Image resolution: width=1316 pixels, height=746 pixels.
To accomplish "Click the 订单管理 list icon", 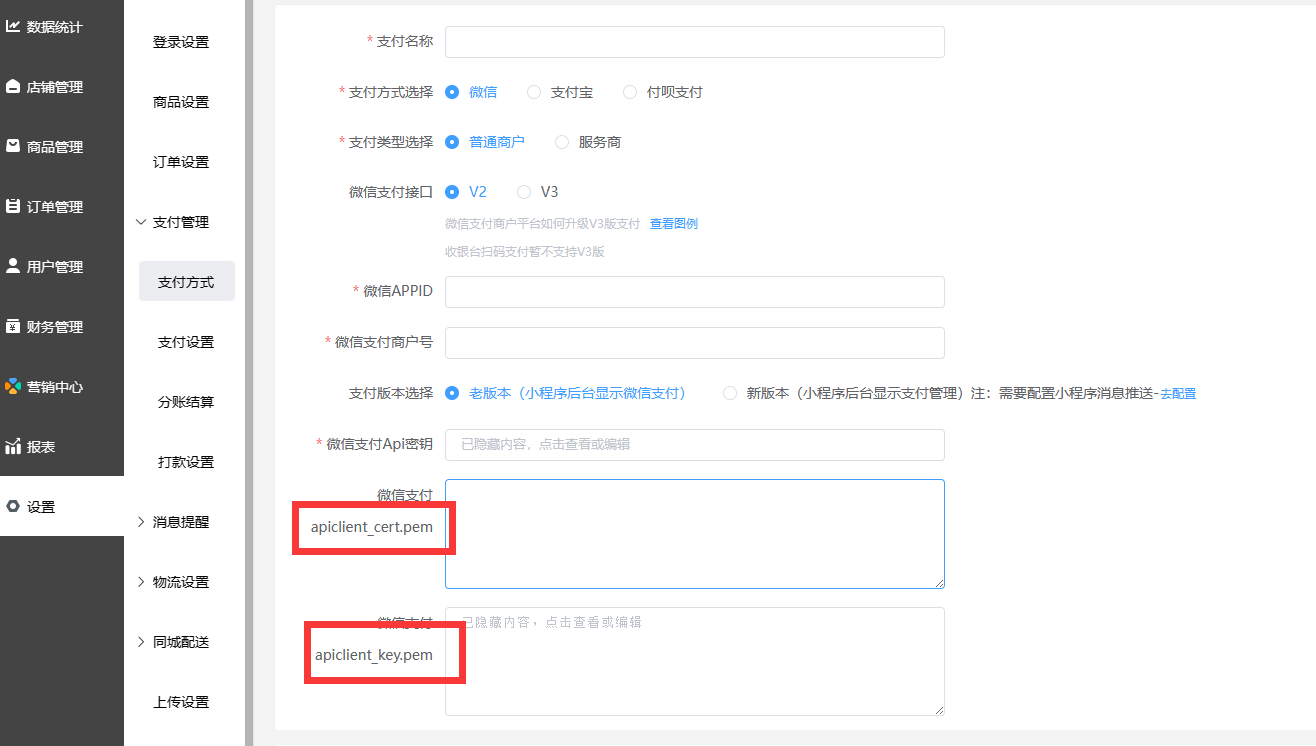I will point(13,207).
